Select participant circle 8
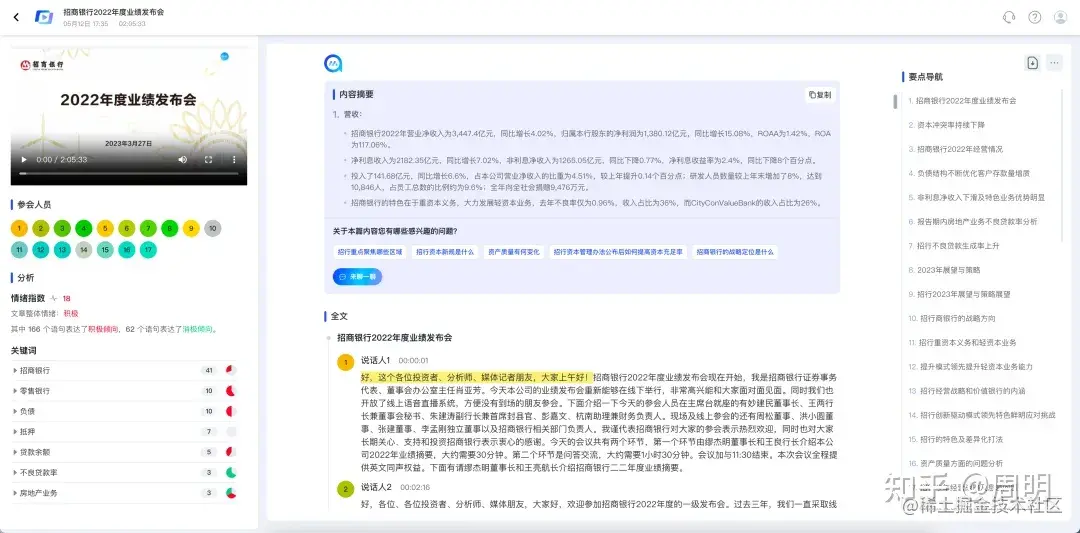Screen dimensions: 1080x533 (x=169, y=229)
